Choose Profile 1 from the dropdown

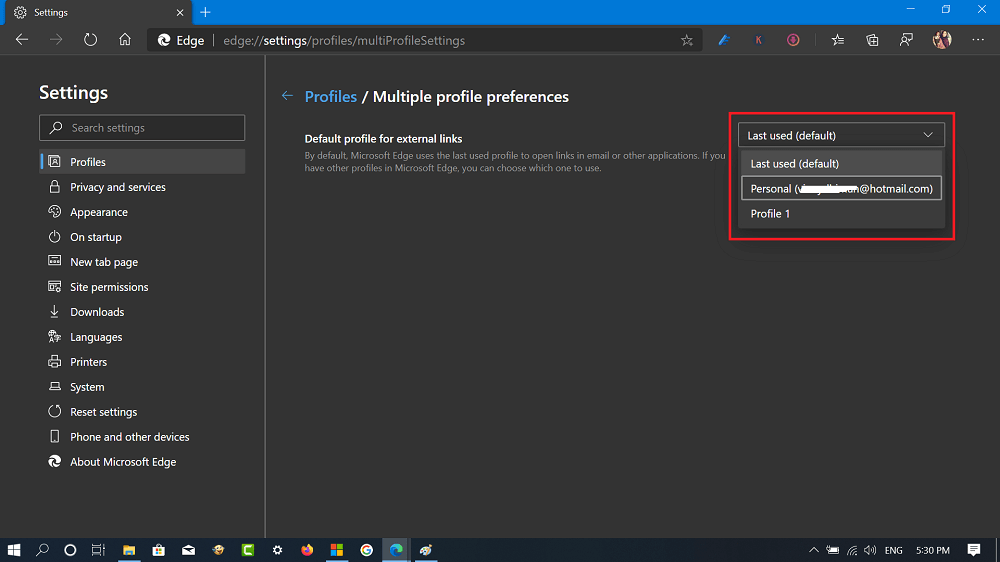(x=841, y=214)
